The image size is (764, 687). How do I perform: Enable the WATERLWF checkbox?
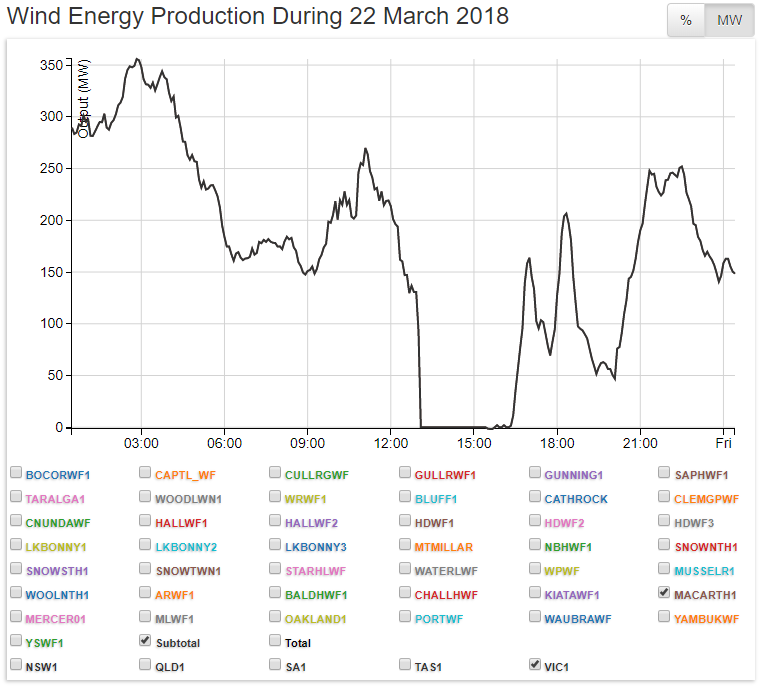tap(405, 569)
